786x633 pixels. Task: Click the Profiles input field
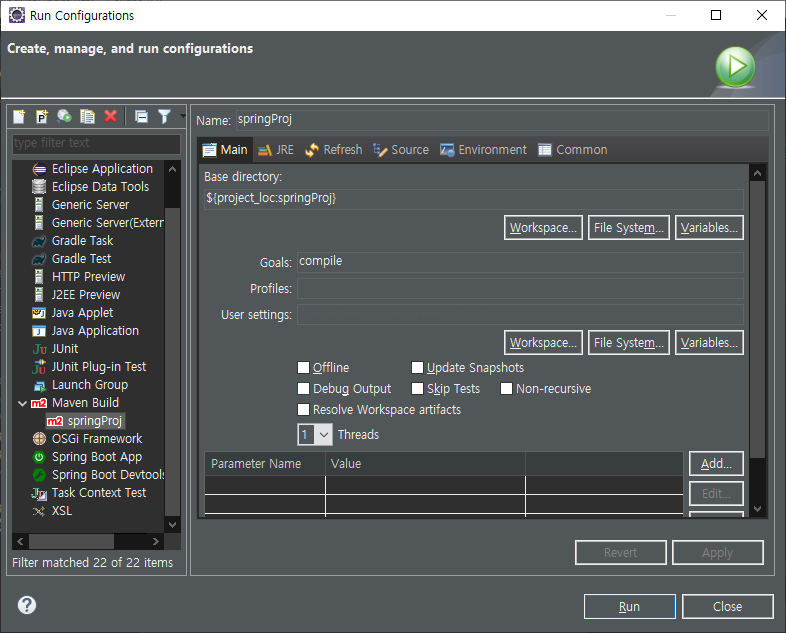520,289
